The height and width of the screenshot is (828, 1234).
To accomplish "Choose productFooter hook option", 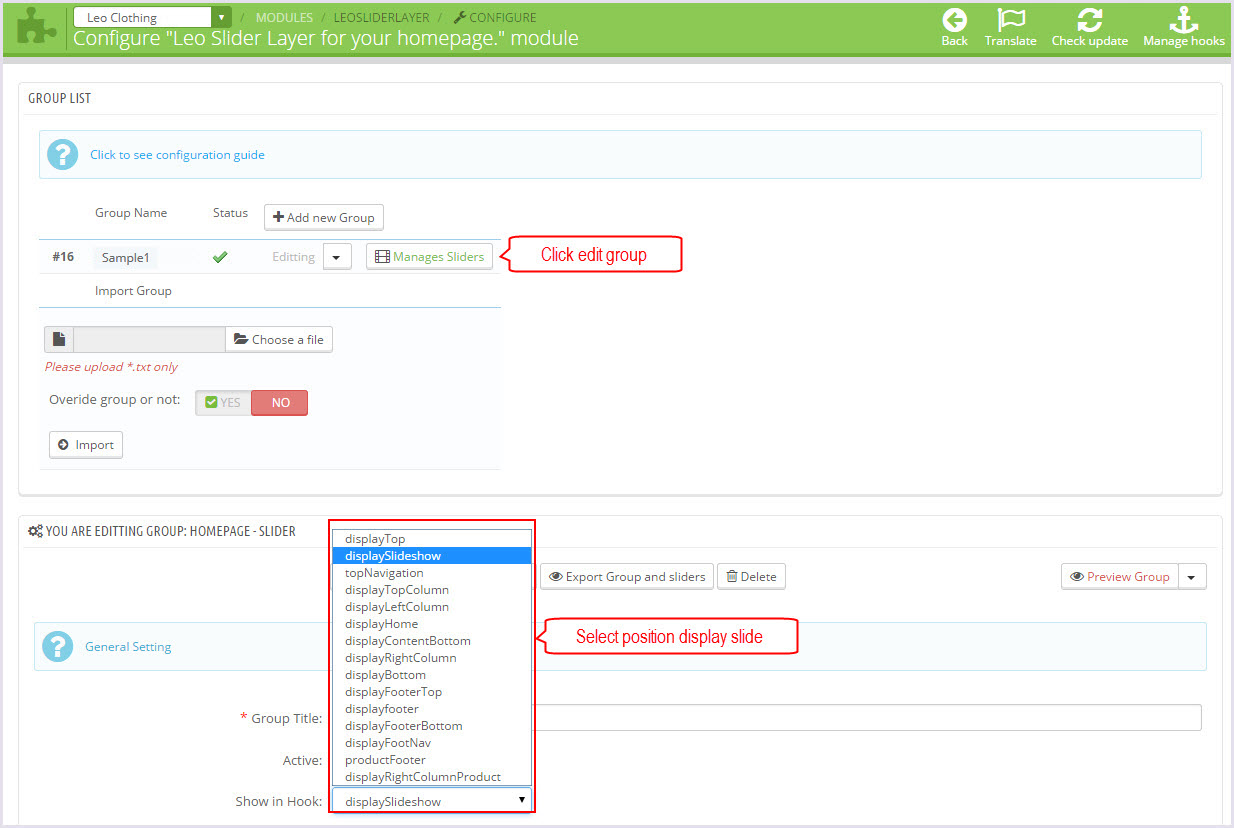I will (432, 760).
